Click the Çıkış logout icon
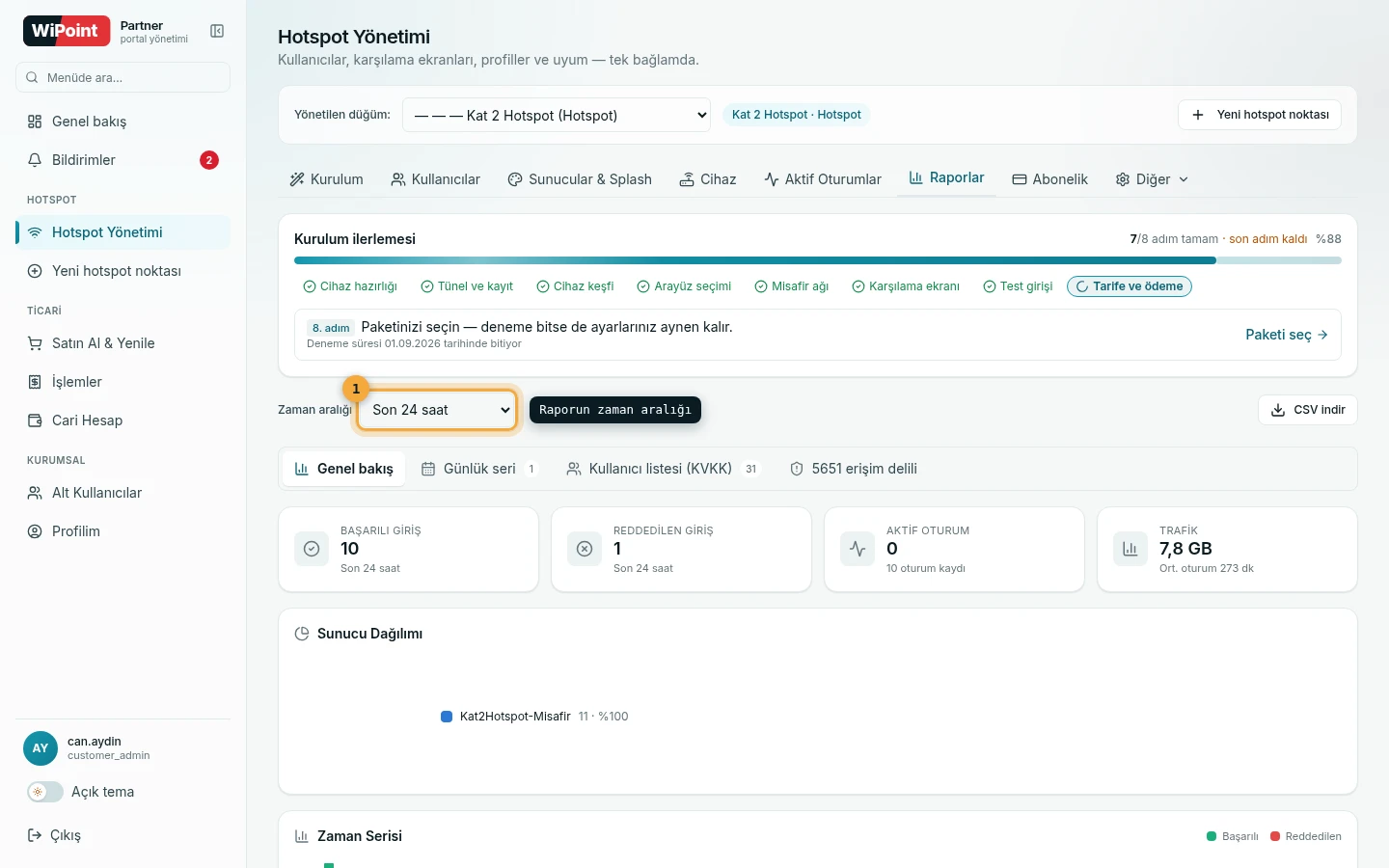The height and width of the screenshot is (868, 1389). coord(35,835)
